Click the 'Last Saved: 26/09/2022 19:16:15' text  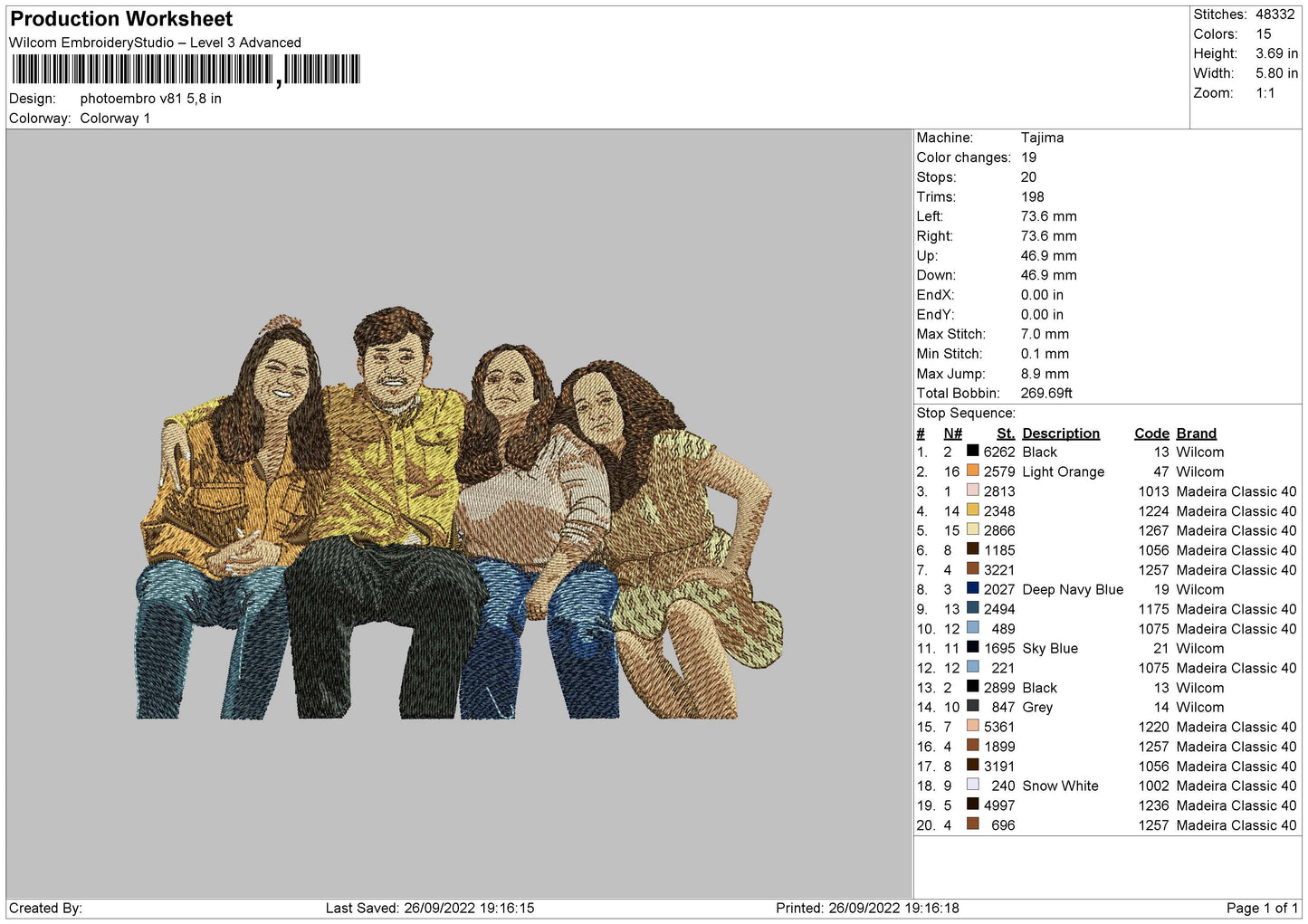pyautogui.click(x=430, y=908)
